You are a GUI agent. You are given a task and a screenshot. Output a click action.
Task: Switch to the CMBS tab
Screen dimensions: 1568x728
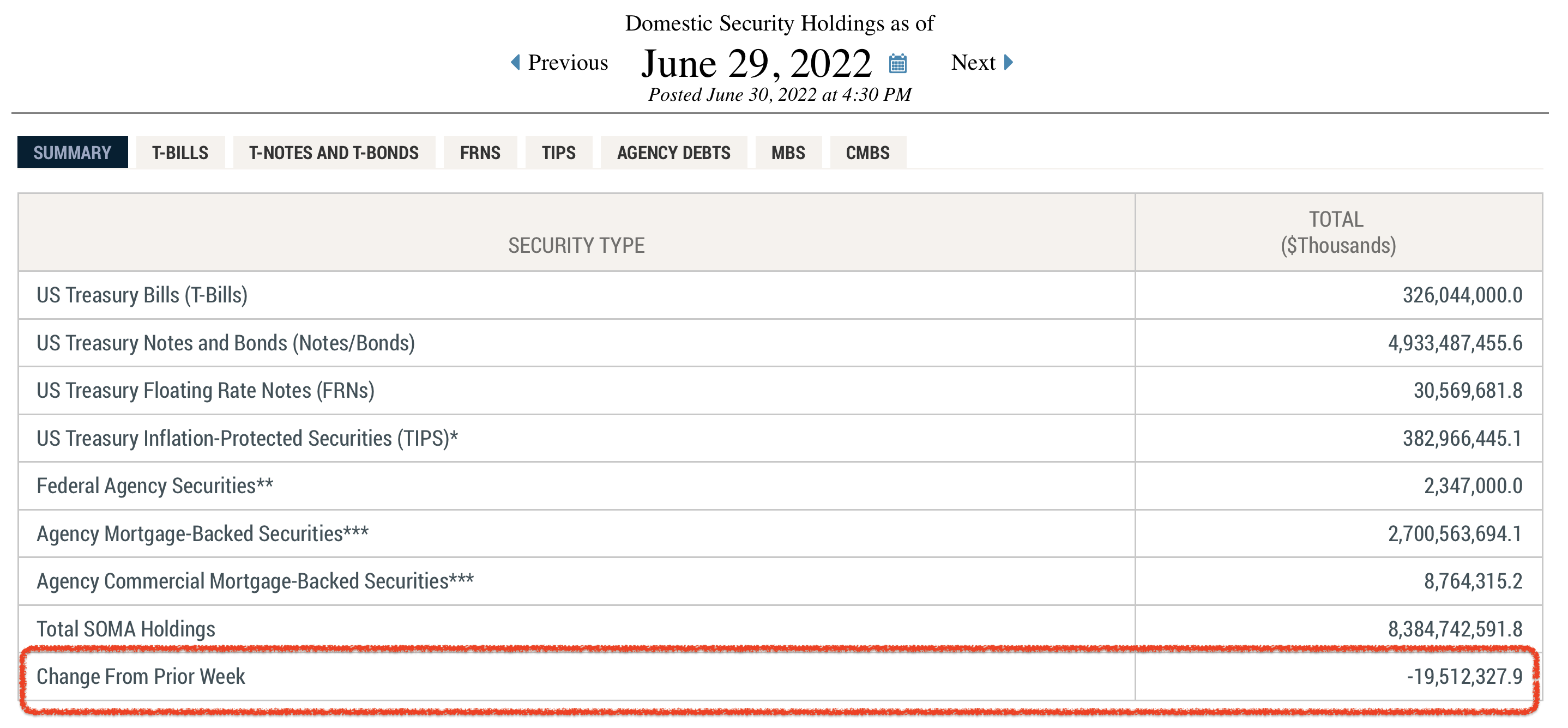tap(867, 153)
